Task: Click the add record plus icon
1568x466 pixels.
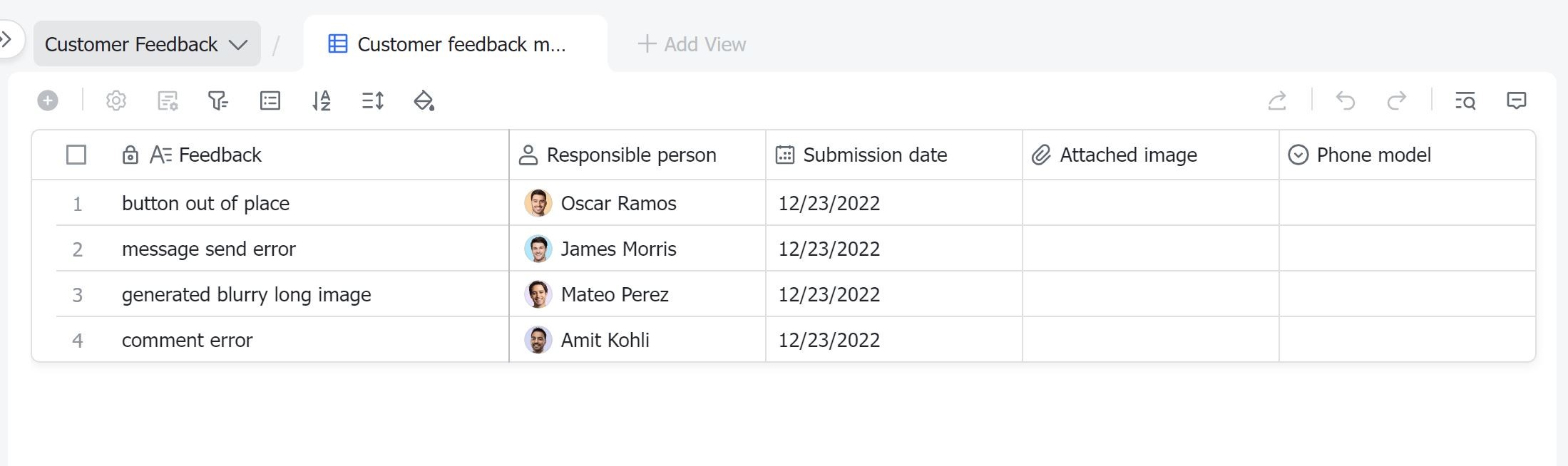Action: click(x=48, y=100)
